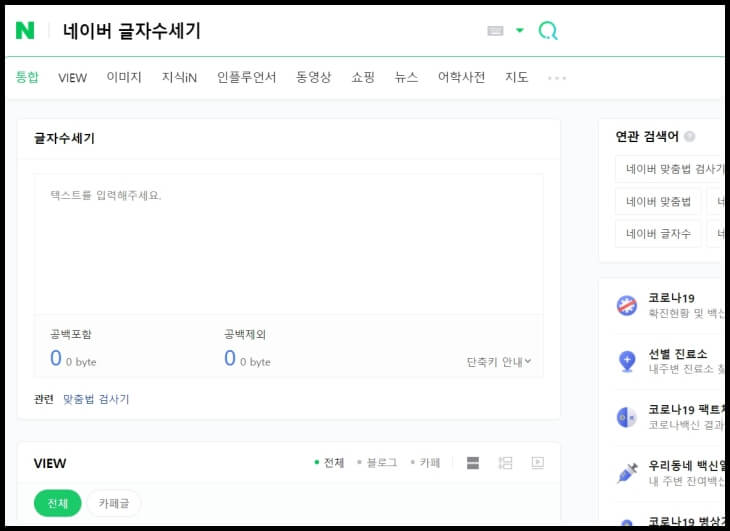The width and height of the screenshot is (730, 531).
Task: Click the vaccine syringe icon
Action: 627,473
